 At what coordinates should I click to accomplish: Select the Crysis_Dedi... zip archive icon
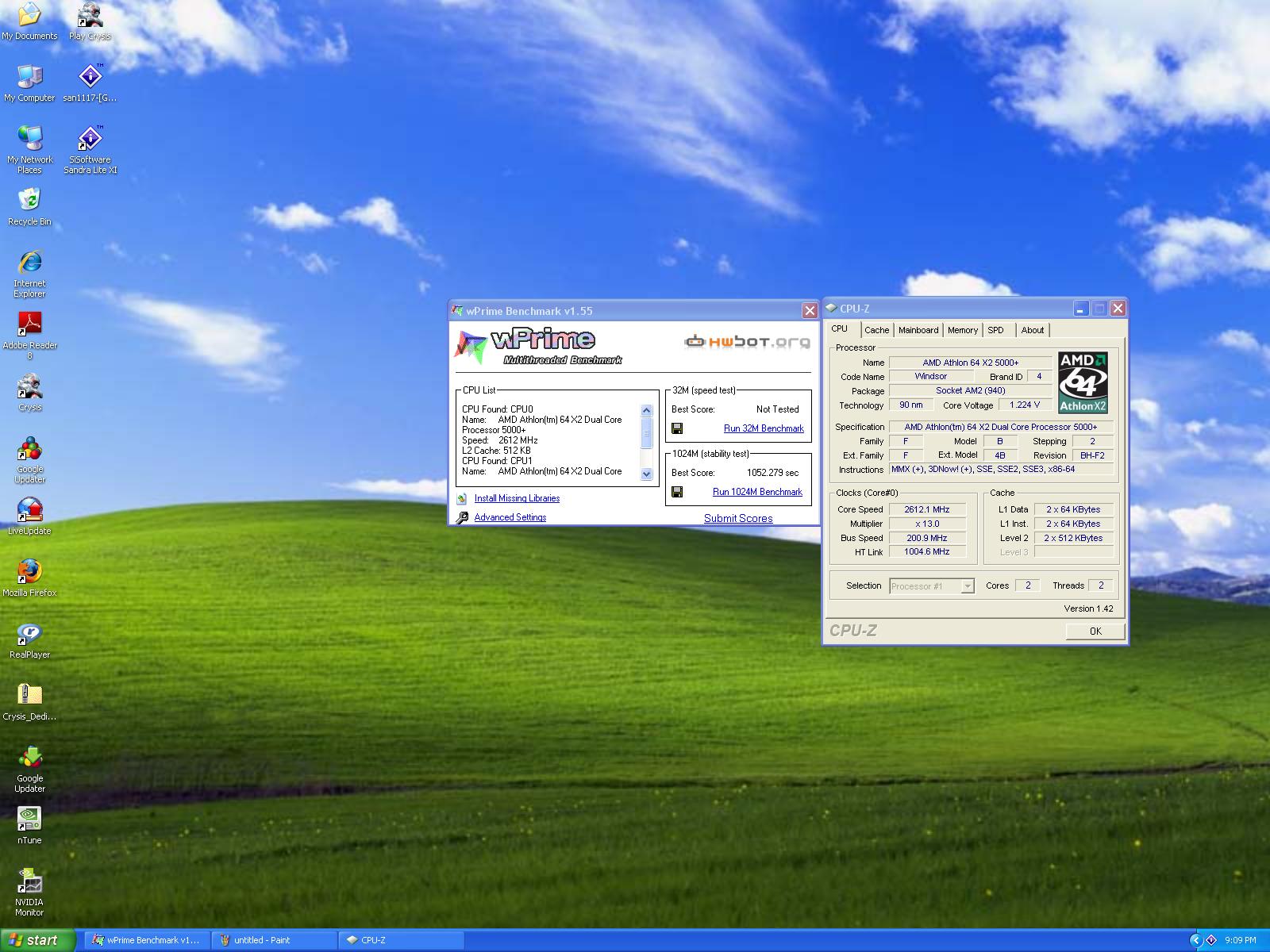[x=29, y=702]
